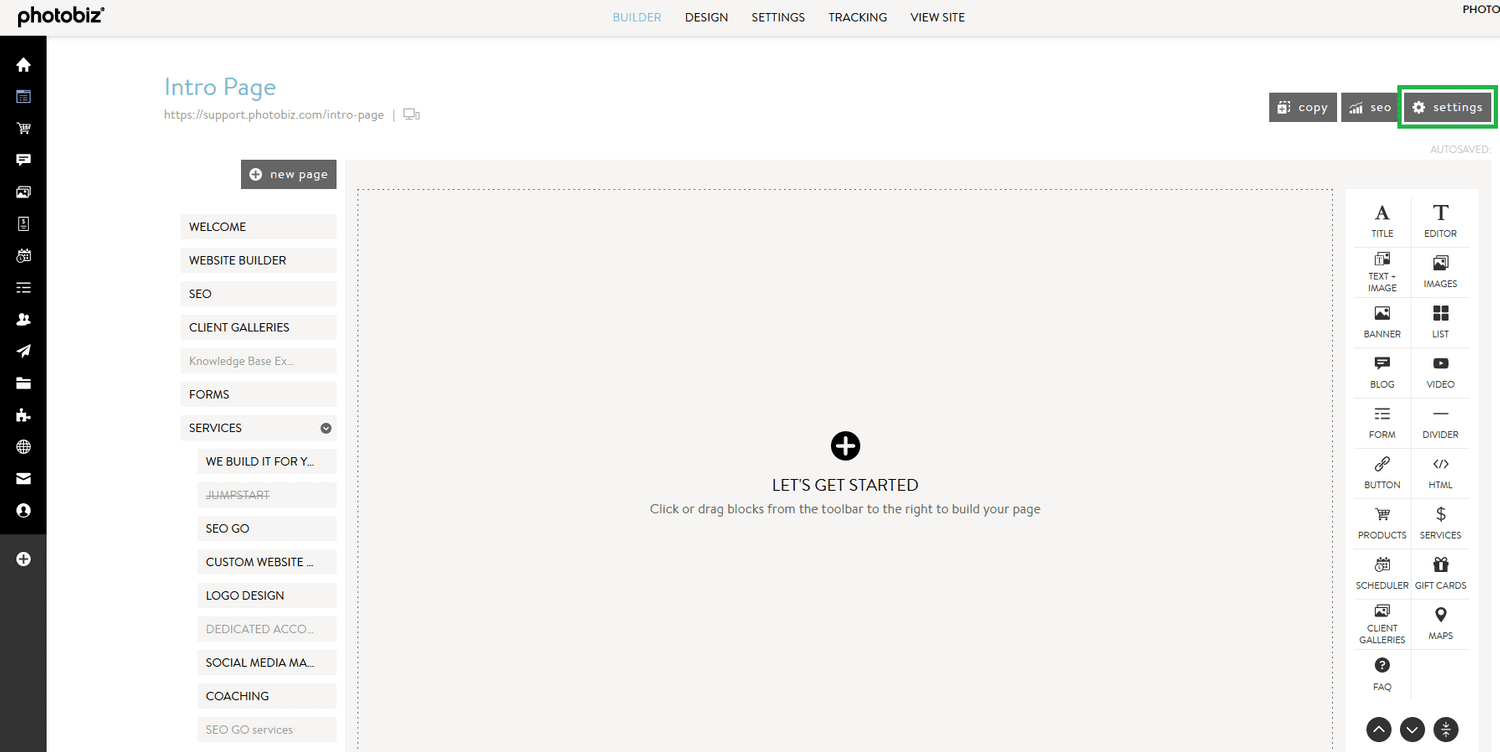Click the black plus icon in canvas
The width and height of the screenshot is (1500, 752).
click(845, 446)
